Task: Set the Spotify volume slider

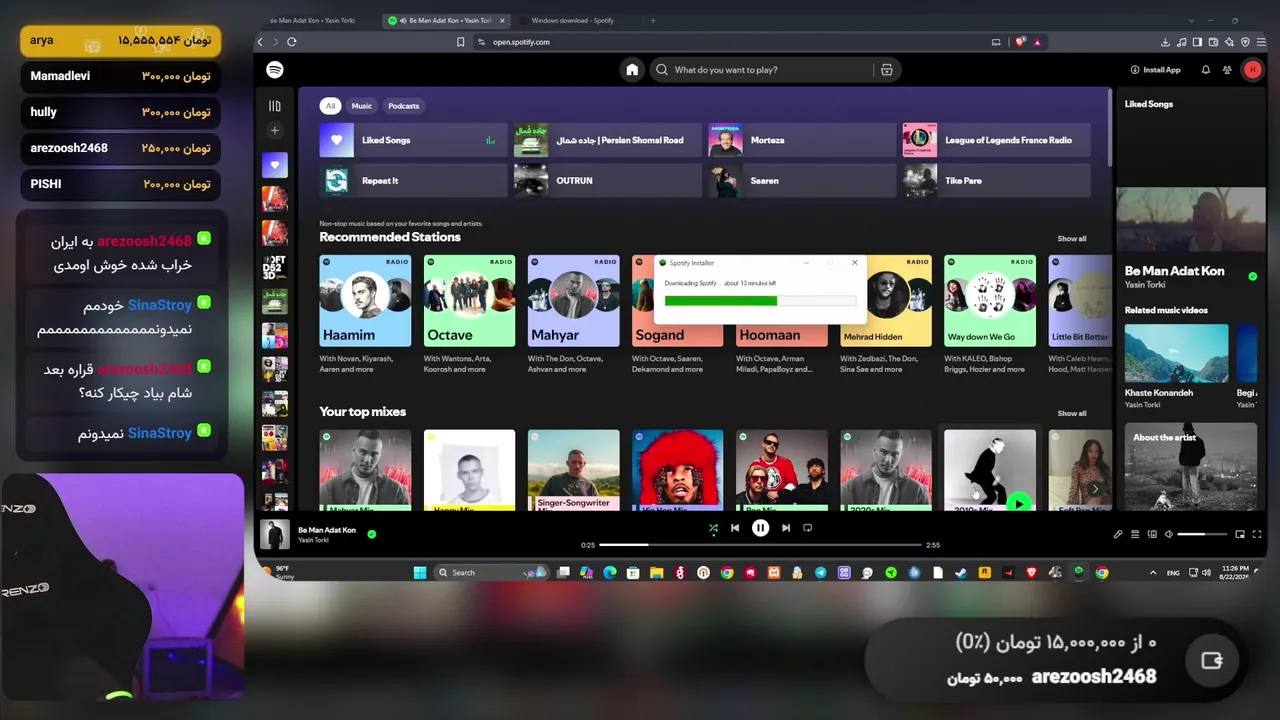Action: point(1203,534)
